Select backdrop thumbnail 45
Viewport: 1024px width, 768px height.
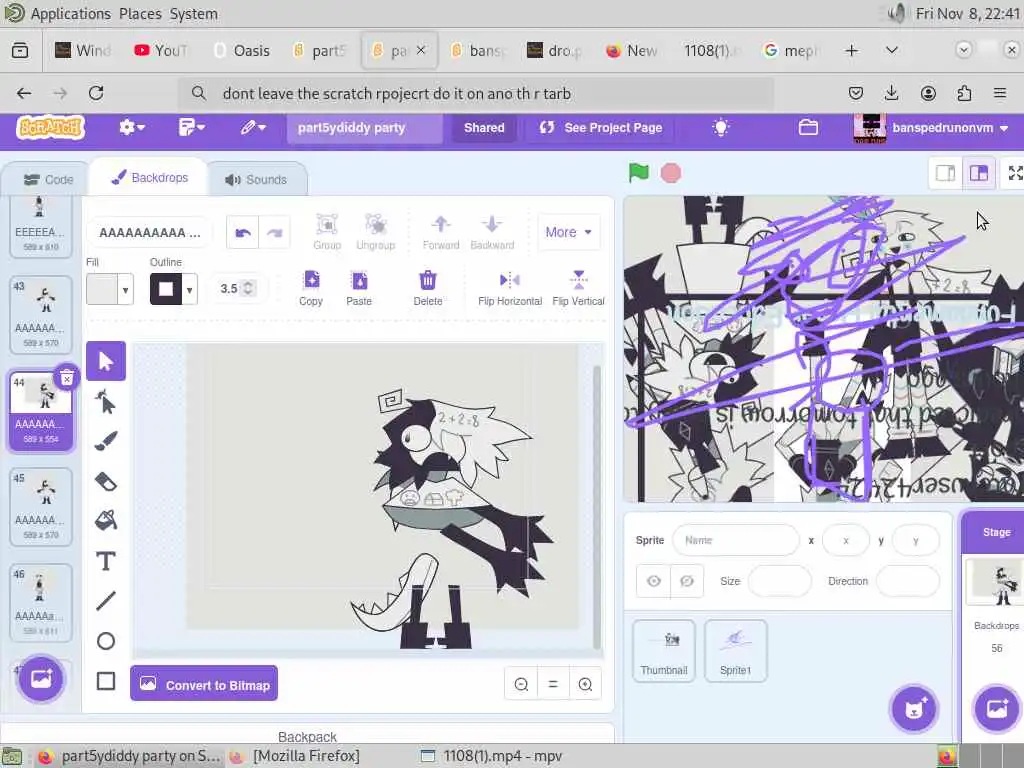pos(41,506)
